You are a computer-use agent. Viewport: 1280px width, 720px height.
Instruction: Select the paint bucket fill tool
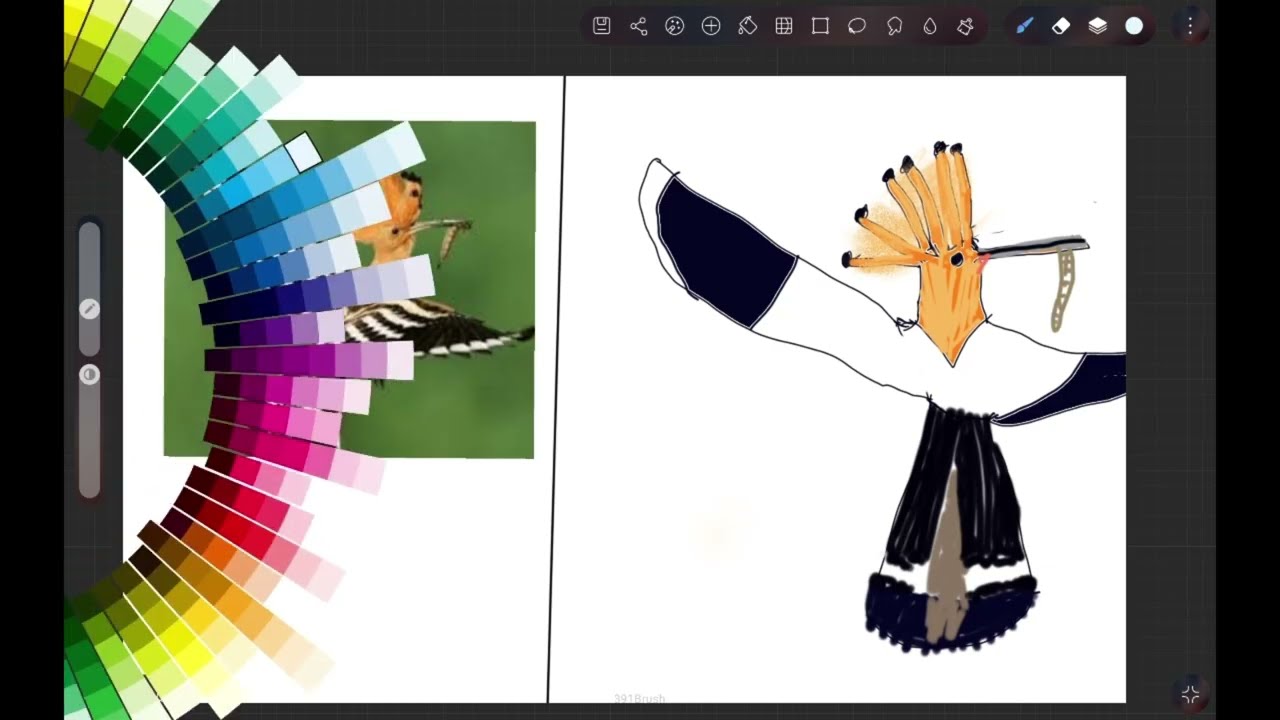click(x=747, y=26)
